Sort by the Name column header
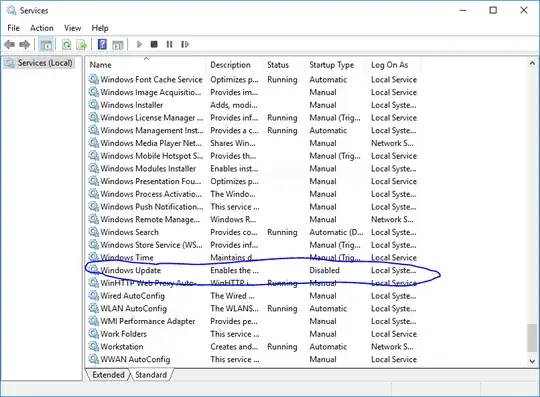 click(x=146, y=65)
